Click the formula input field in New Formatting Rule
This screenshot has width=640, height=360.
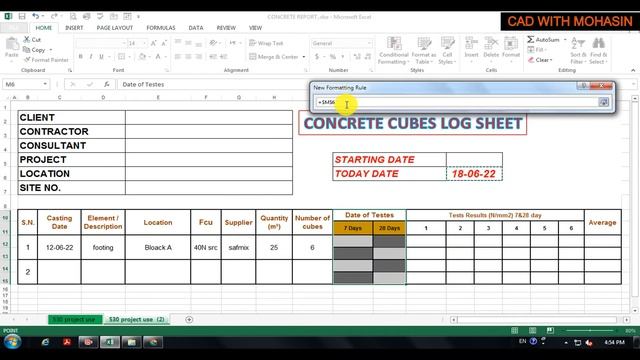[456, 102]
